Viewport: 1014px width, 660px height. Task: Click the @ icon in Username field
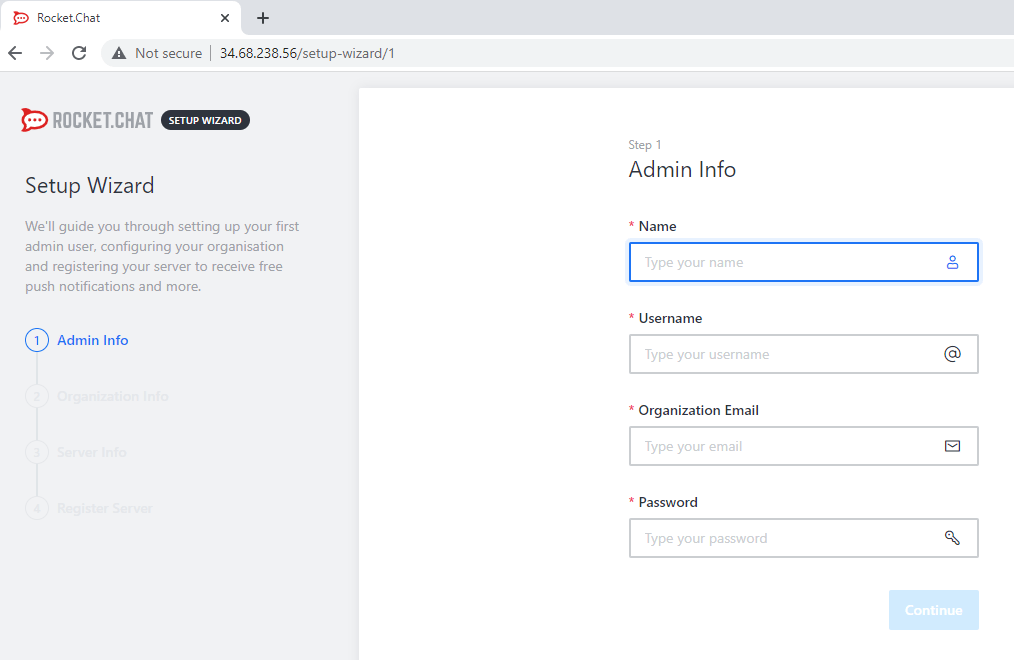coord(952,354)
